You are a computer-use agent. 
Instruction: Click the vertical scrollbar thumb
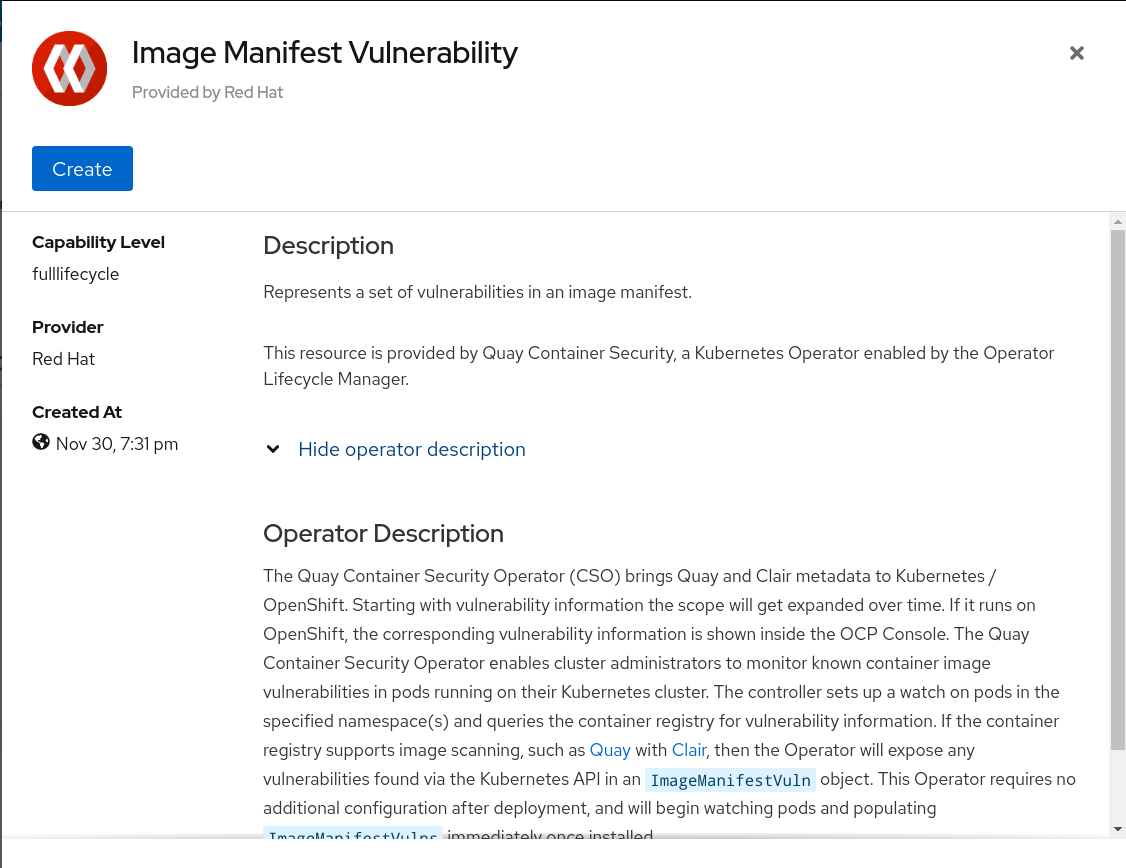pyautogui.click(x=1118, y=490)
